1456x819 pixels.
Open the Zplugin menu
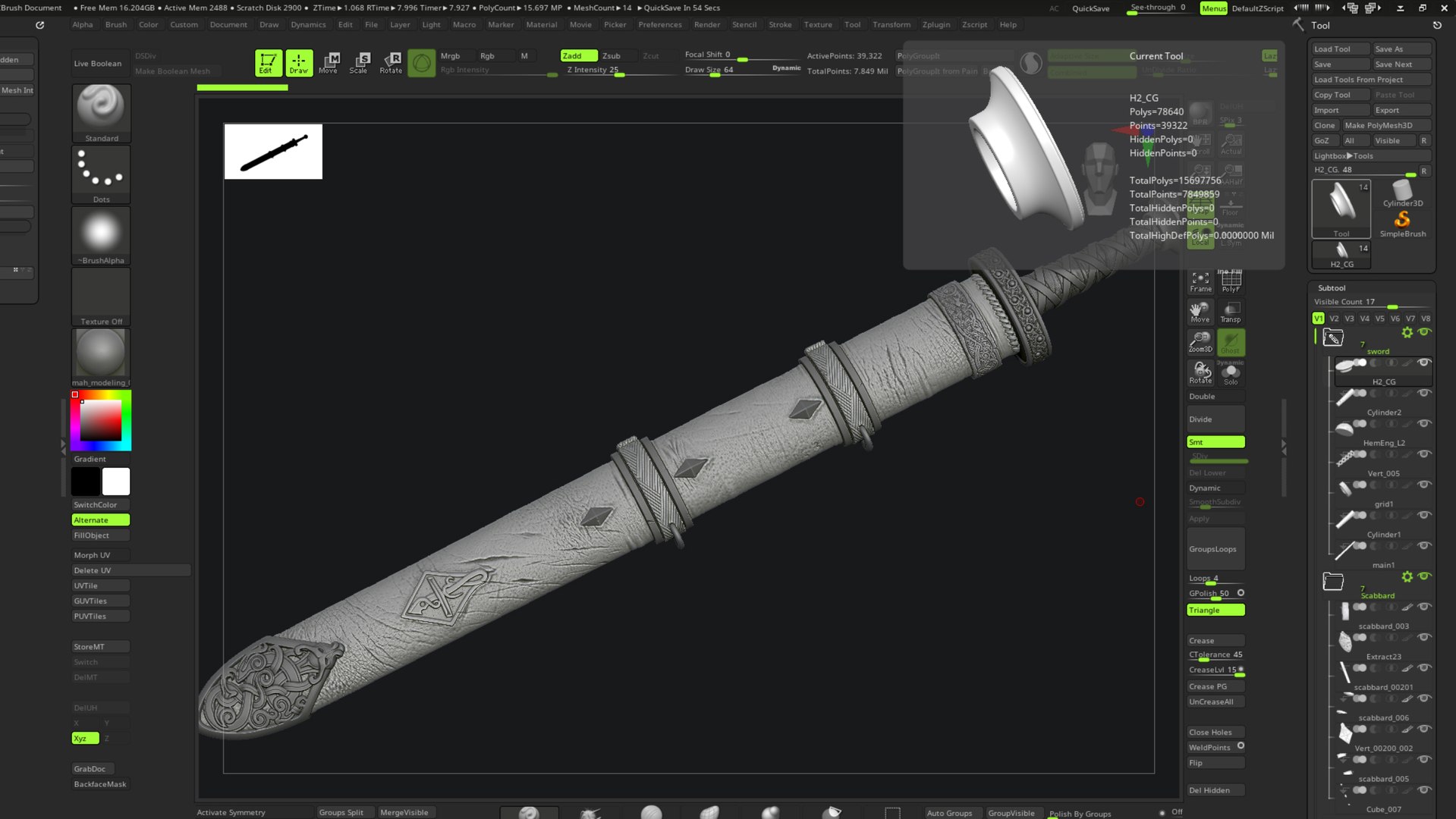(936, 24)
